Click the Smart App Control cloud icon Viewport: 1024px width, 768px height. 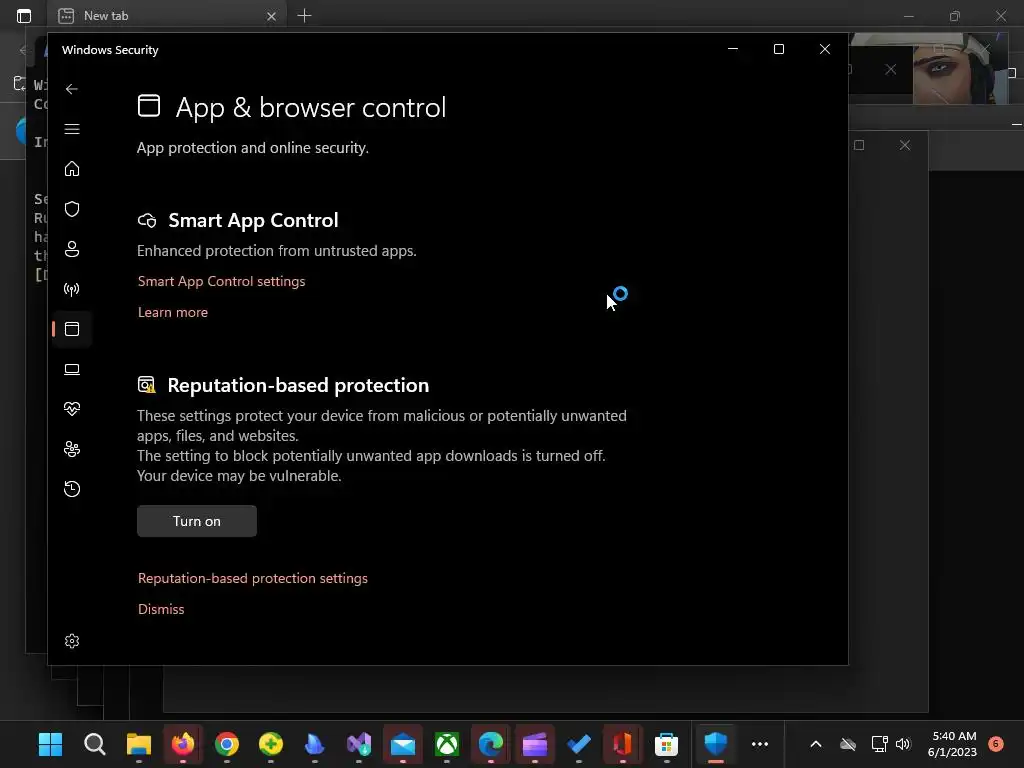click(x=147, y=221)
